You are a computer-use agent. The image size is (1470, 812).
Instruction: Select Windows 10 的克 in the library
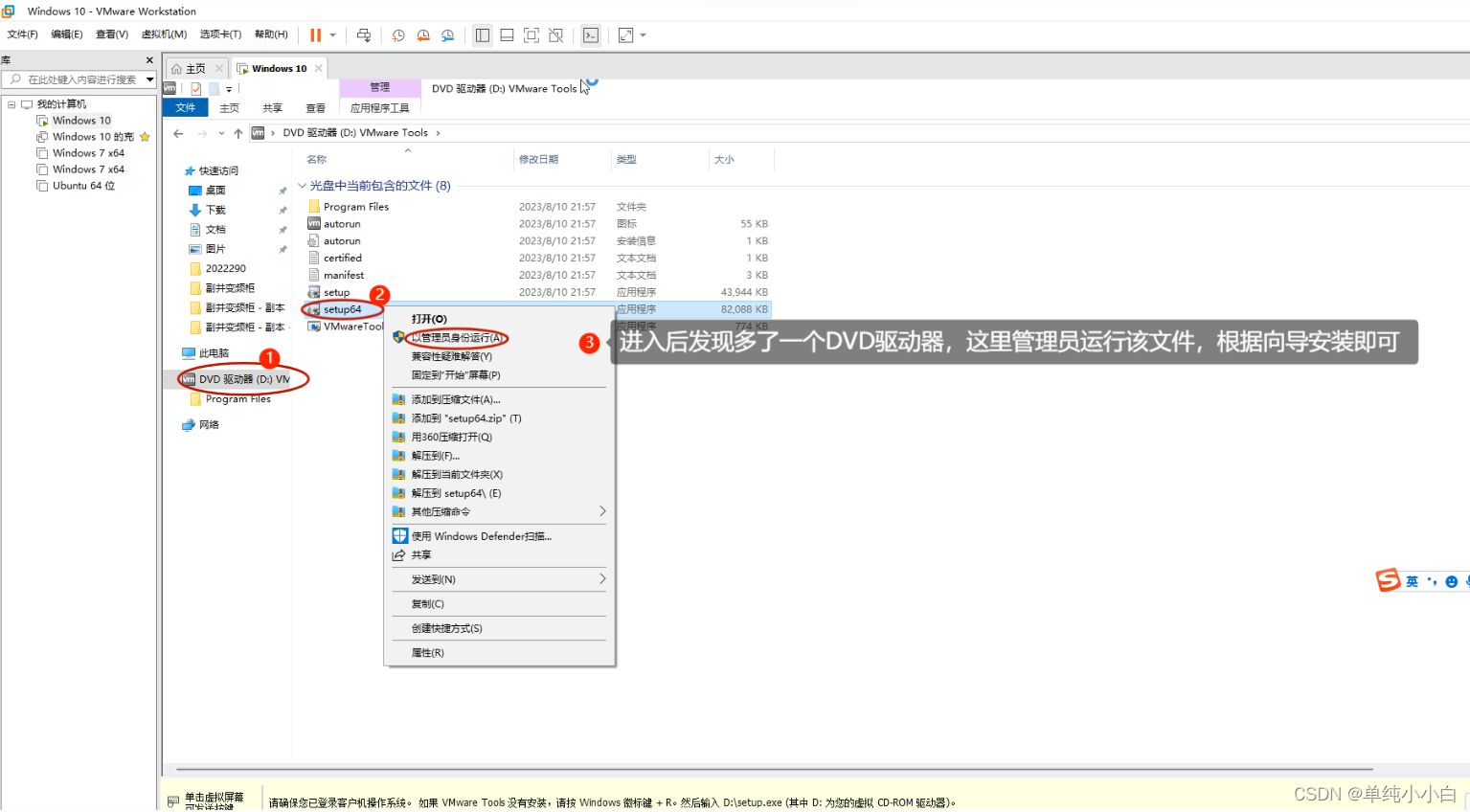(93, 137)
